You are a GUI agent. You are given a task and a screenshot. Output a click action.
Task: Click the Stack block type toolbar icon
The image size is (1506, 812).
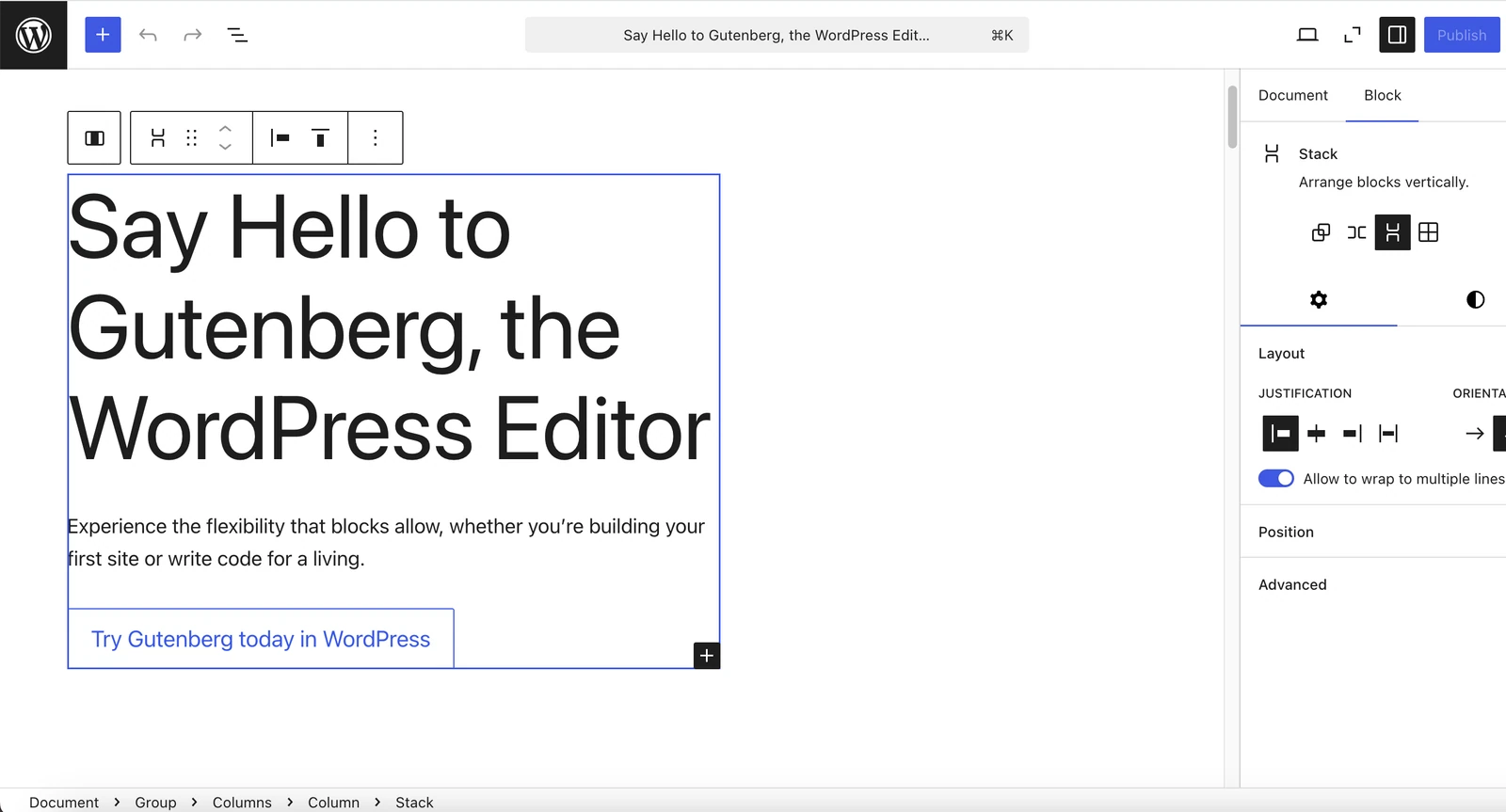coord(158,138)
